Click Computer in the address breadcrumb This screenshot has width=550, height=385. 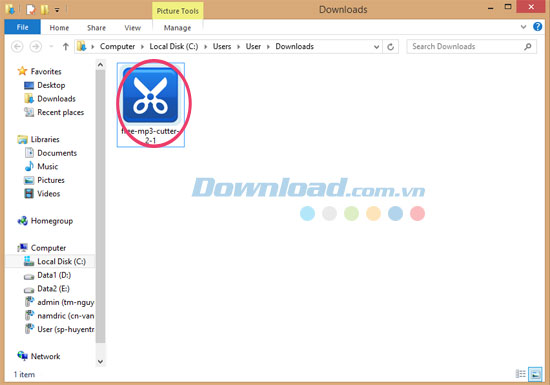coord(117,46)
